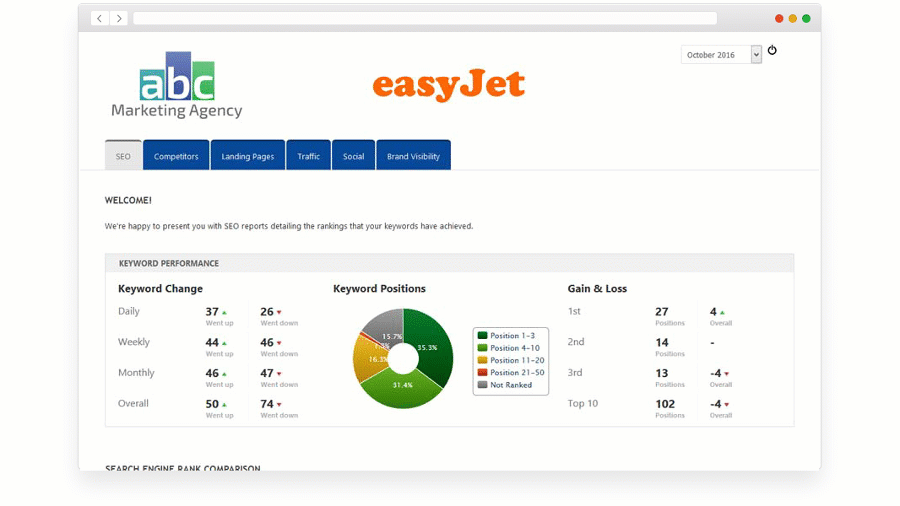The height and width of the screenshot is (506, 900).
Task: Open the Social tab
Action: point(353,155)
